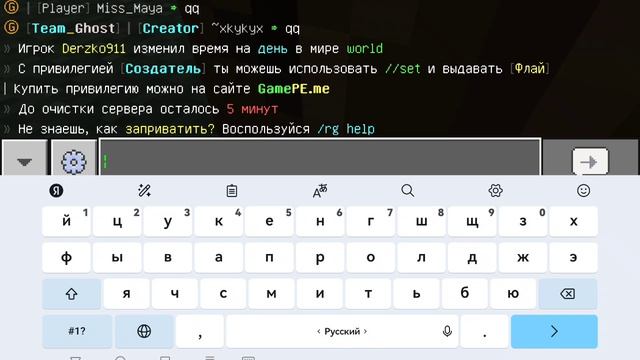This screenshot has height=360, width=640.
Task: Tap the с key
Action: 223,294
